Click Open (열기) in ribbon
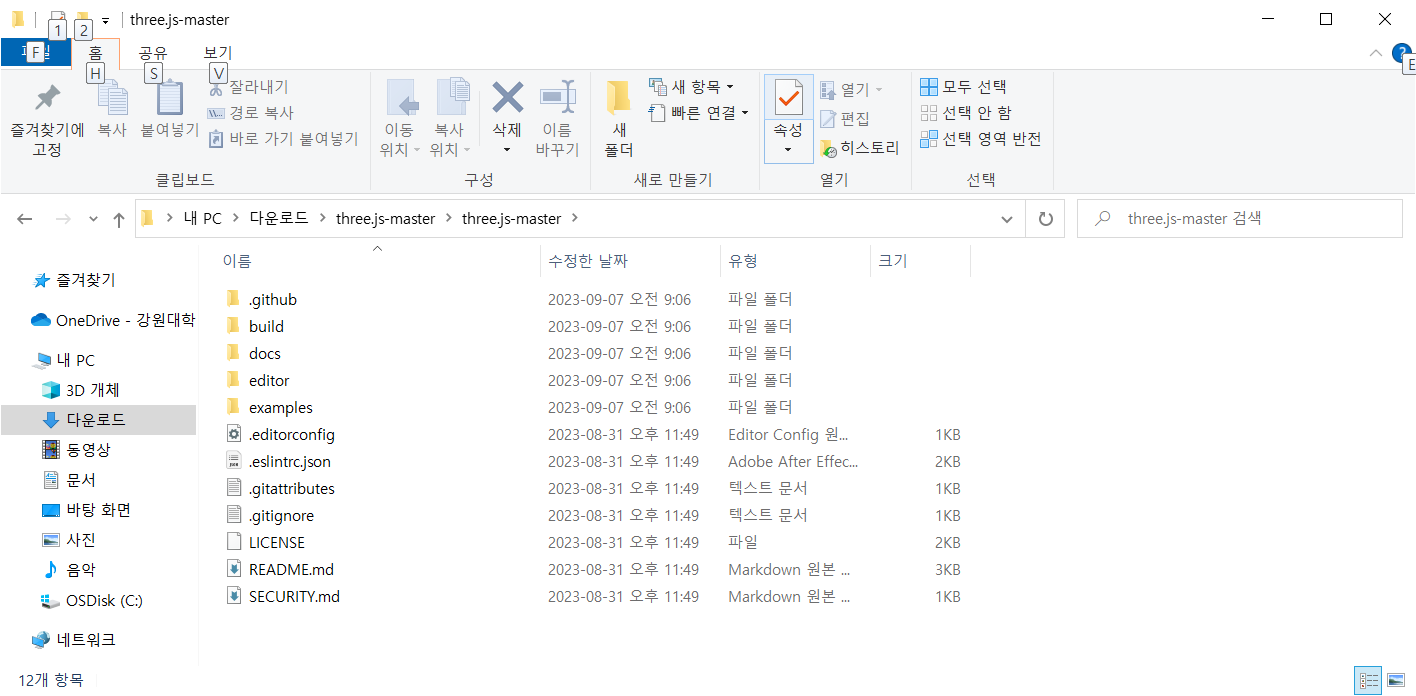Viewport: 1416px width, 696px height. pos(851,90)
